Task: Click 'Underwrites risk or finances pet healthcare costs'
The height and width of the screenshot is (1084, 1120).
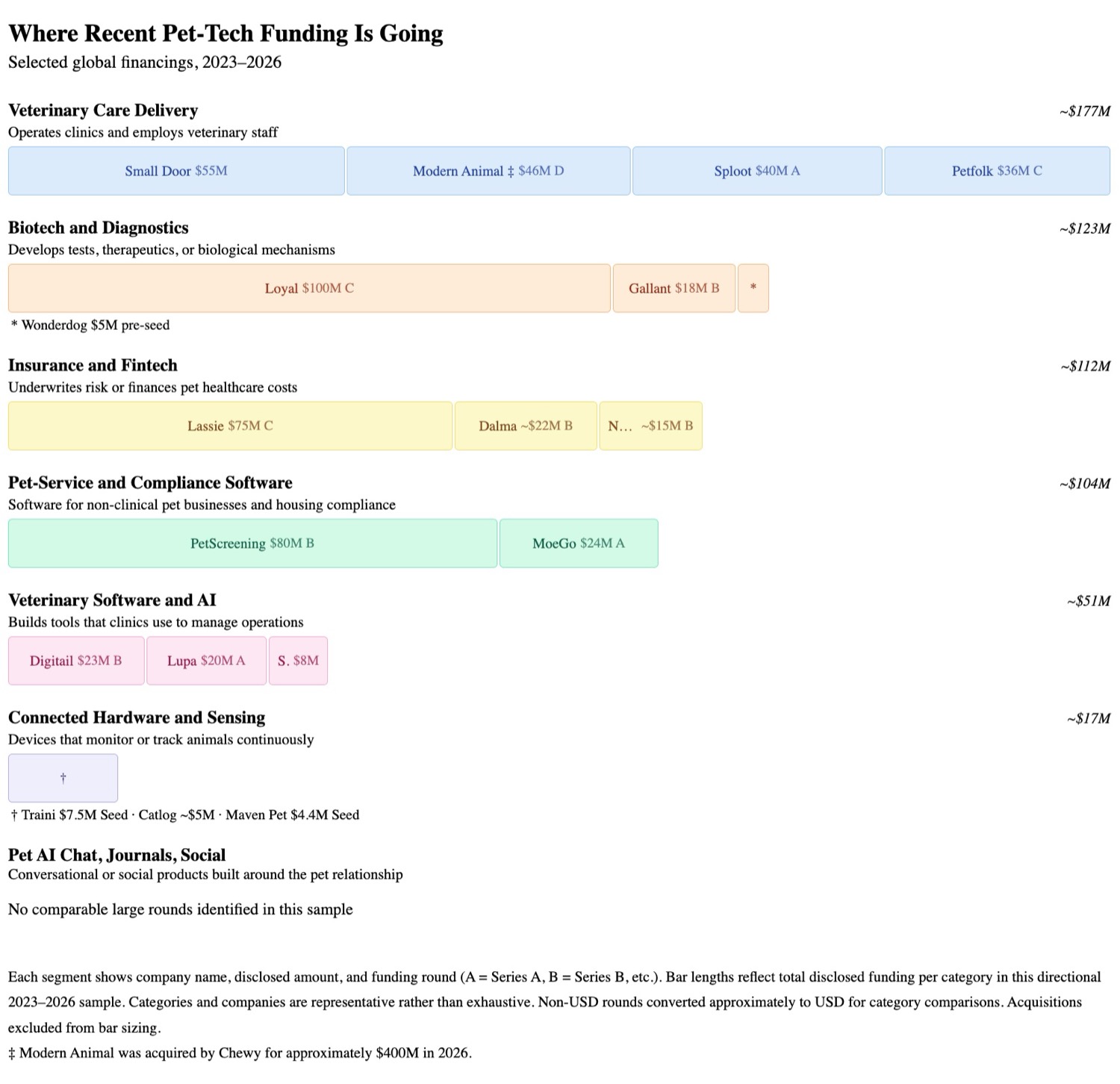Action: click(152, 387)
